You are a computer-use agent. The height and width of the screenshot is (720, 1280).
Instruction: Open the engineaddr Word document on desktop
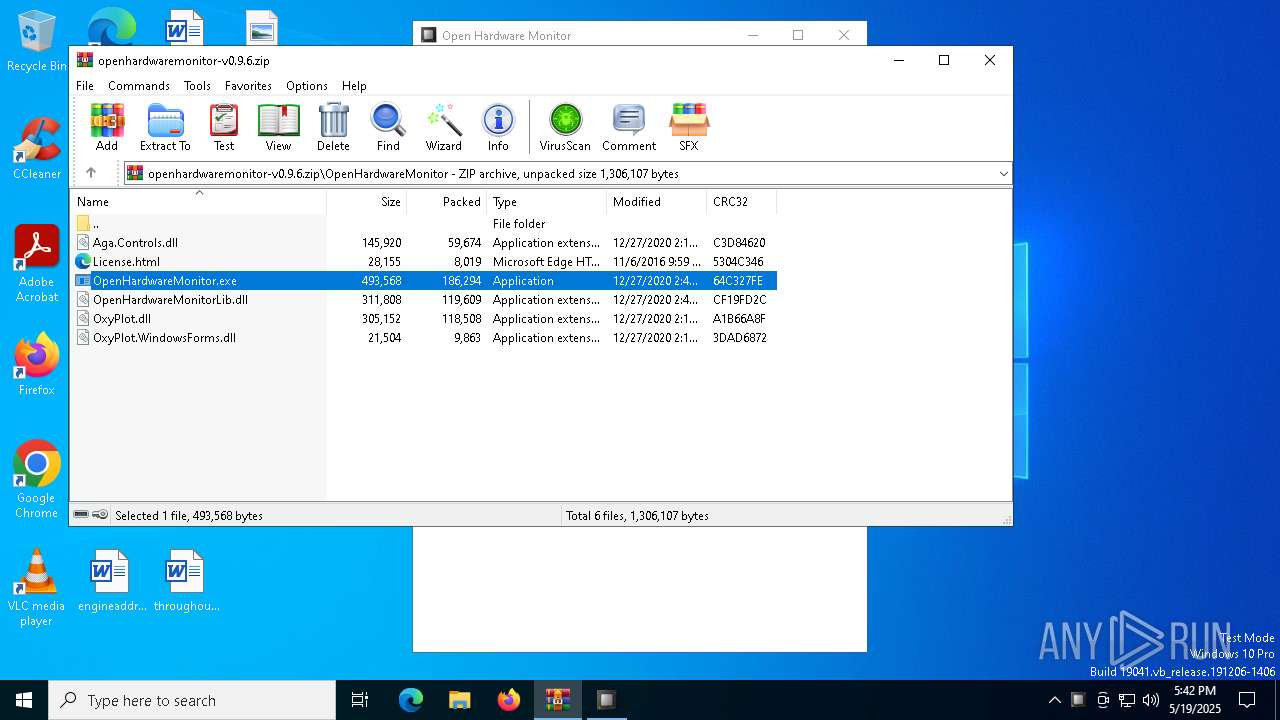(x=111, y=581)
